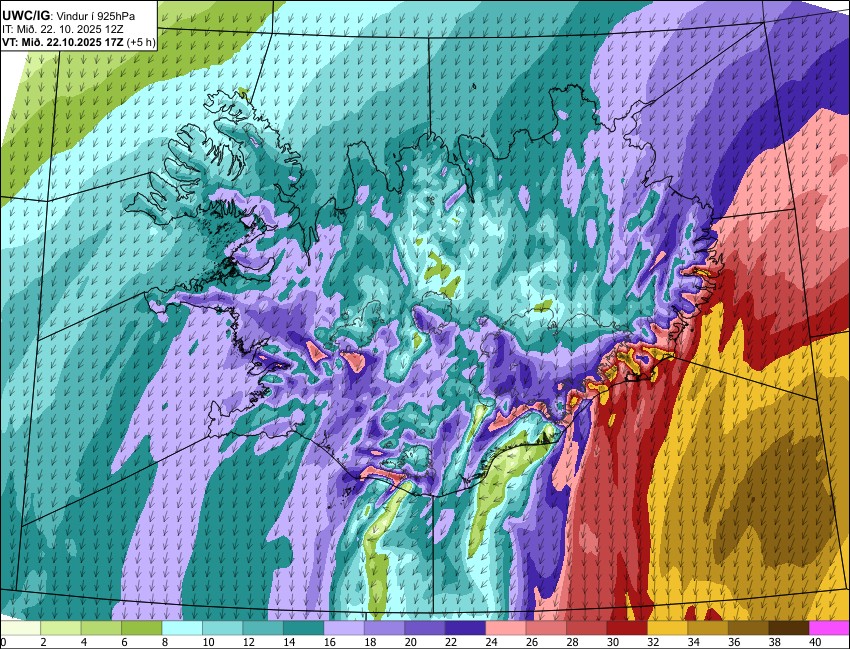Viewport: 850px width, 649px height.
Task: Click the legend scale number '4'
Action: click(x=83, y=642)
